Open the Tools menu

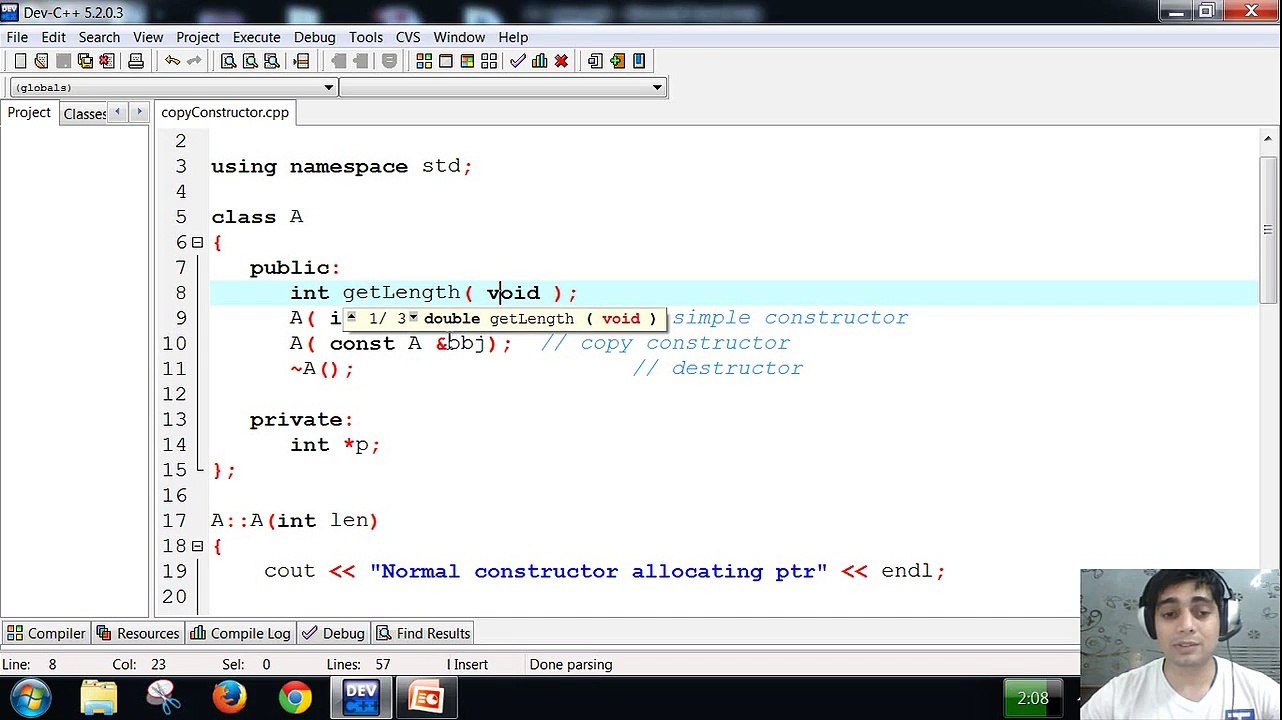(366, 37)
